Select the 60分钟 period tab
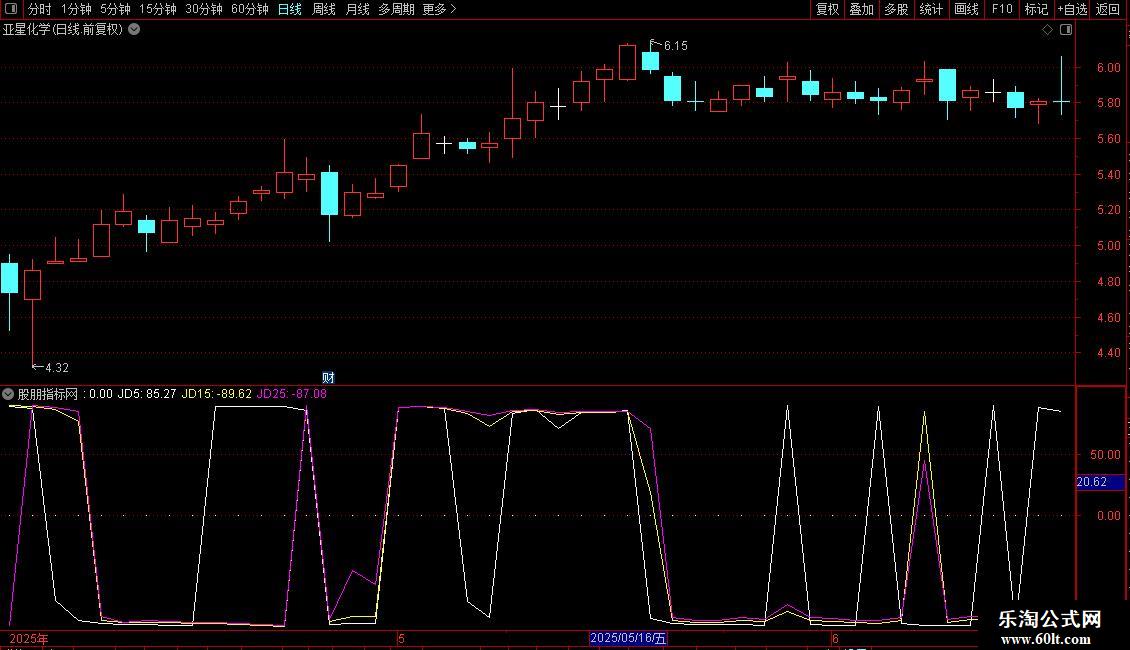 click(249, 9)
